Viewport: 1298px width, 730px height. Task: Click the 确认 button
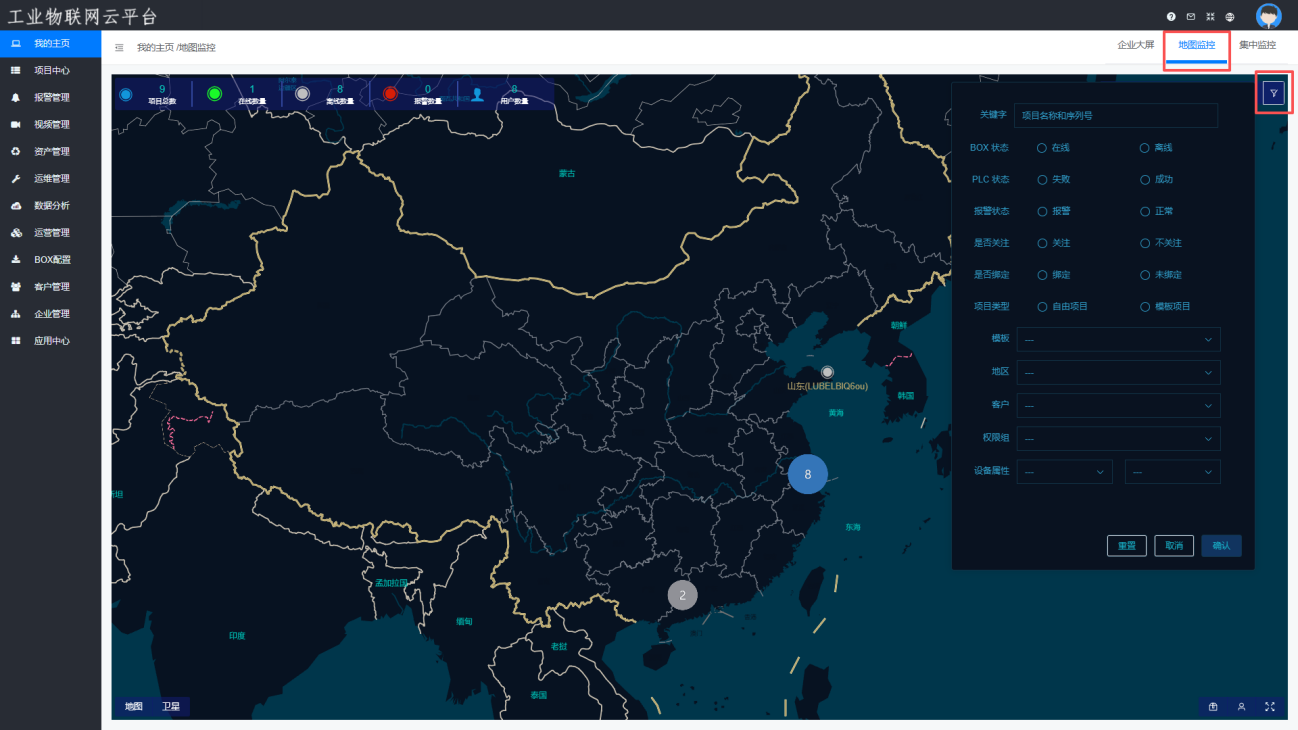(1221, 546)
